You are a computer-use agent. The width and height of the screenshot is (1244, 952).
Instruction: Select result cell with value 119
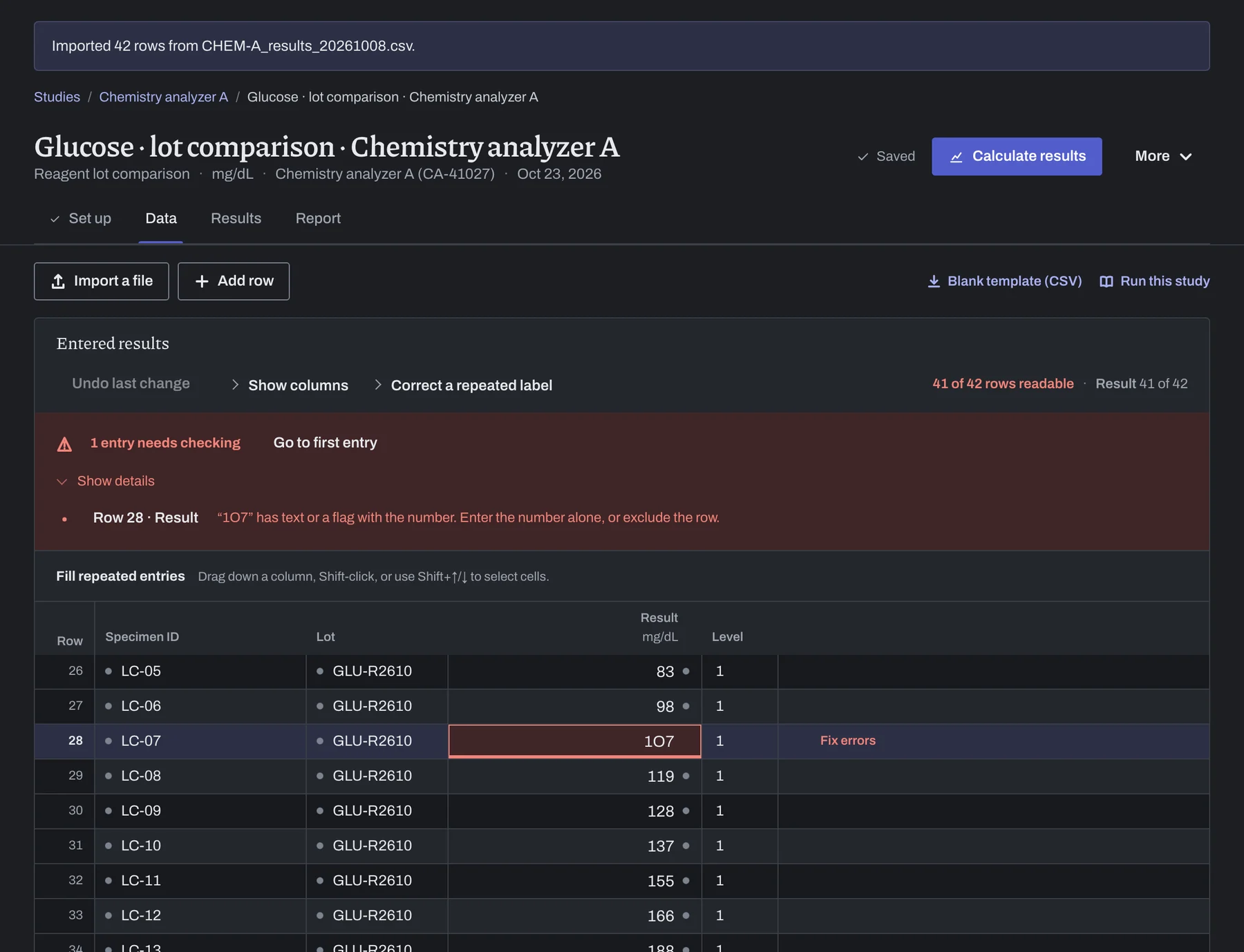click(575, 776)
